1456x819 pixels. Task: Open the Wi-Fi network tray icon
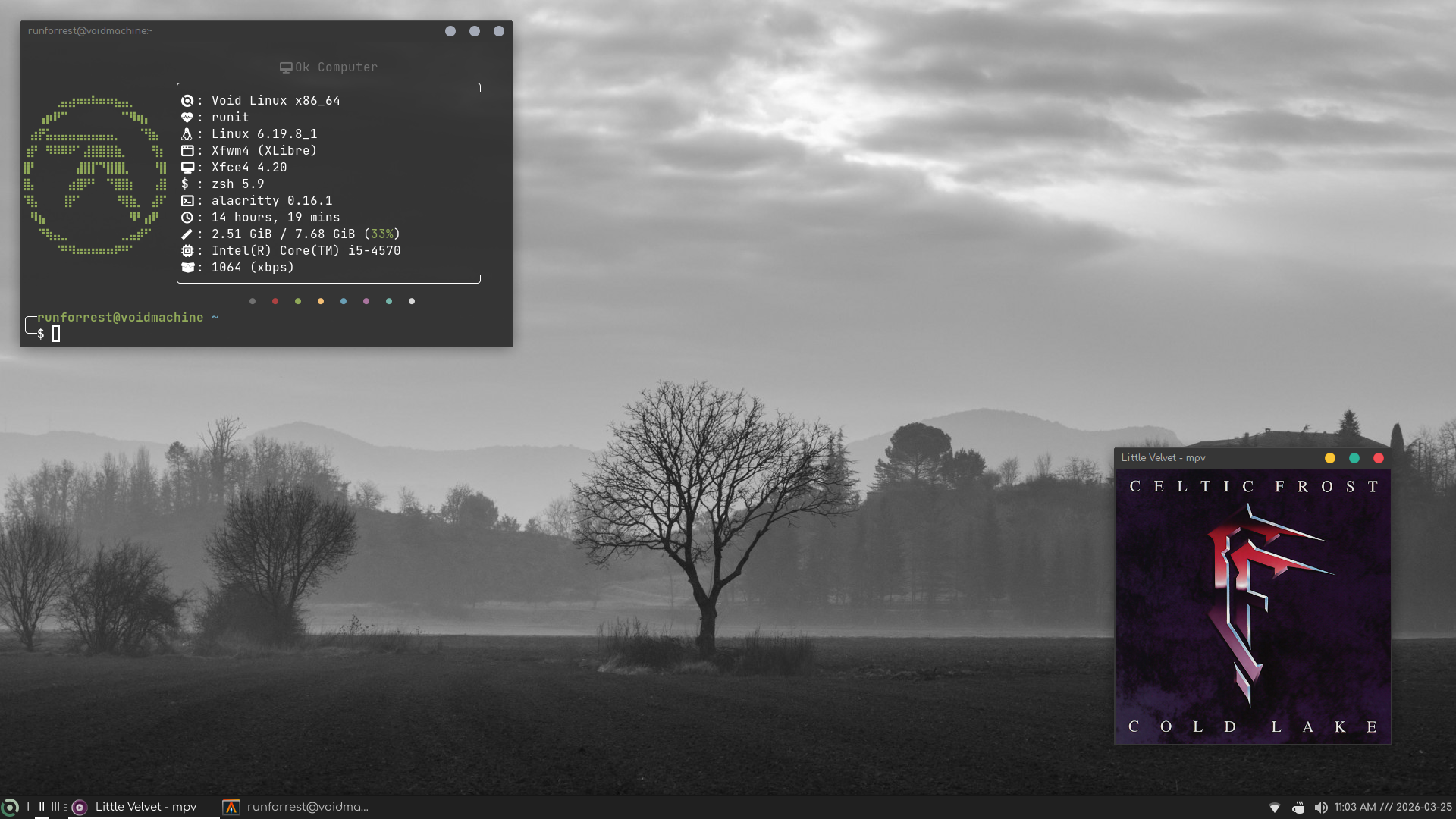click(1275, 808)
